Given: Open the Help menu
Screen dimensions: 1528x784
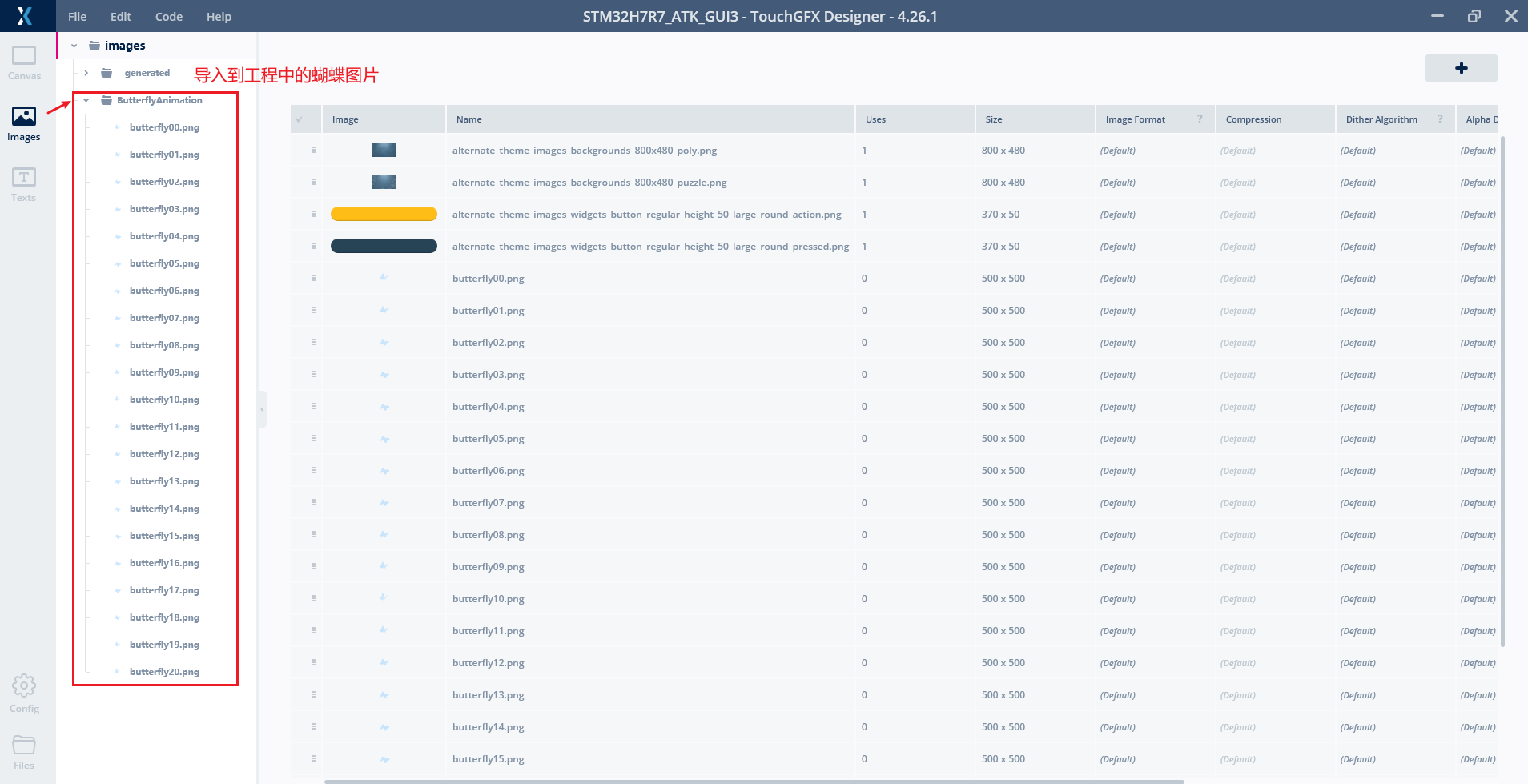Looking at the screenshot, I should click(219, 16).
